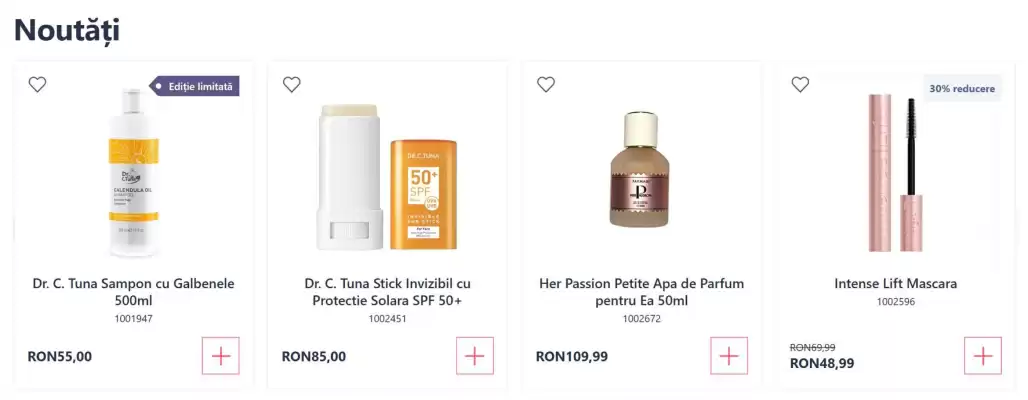The width and height of the screenshot is (1028, 400).
Task: Click the RON48,99 discounted mascara price
Action: point(822,364)
